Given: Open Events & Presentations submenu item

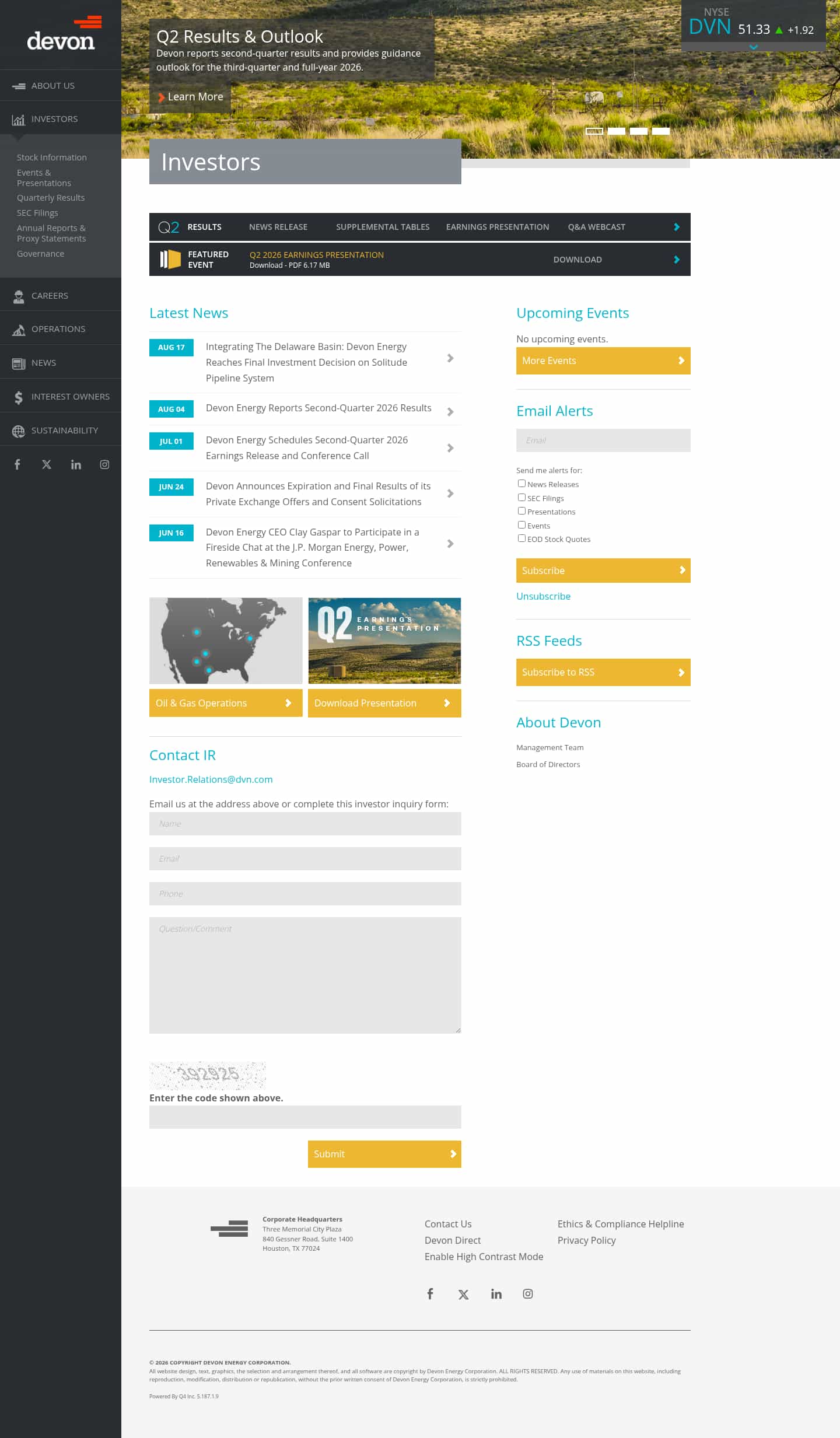Looking at the screenshot, I should 44,178.
